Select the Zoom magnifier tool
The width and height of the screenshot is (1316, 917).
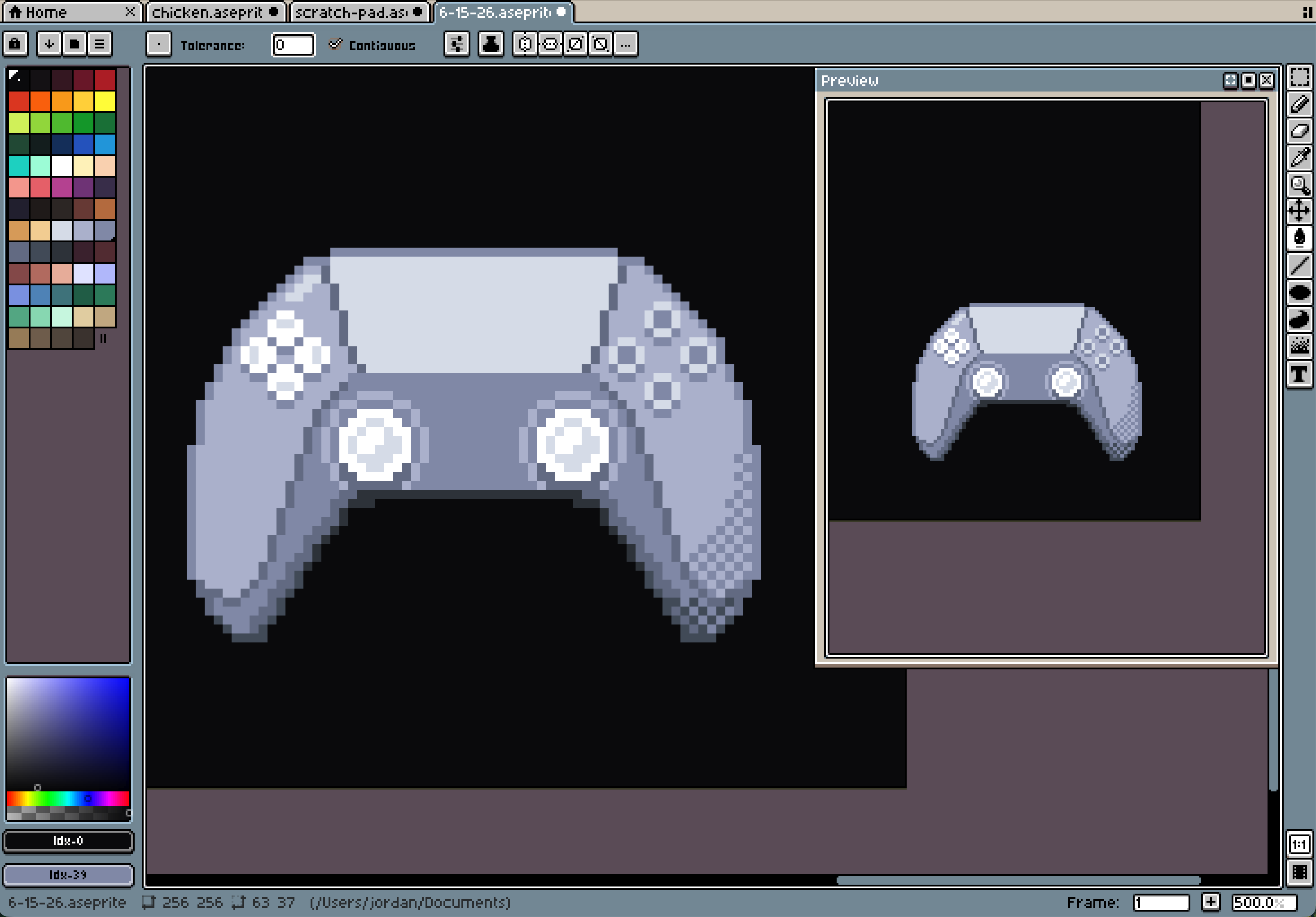tap(1299, 184)
